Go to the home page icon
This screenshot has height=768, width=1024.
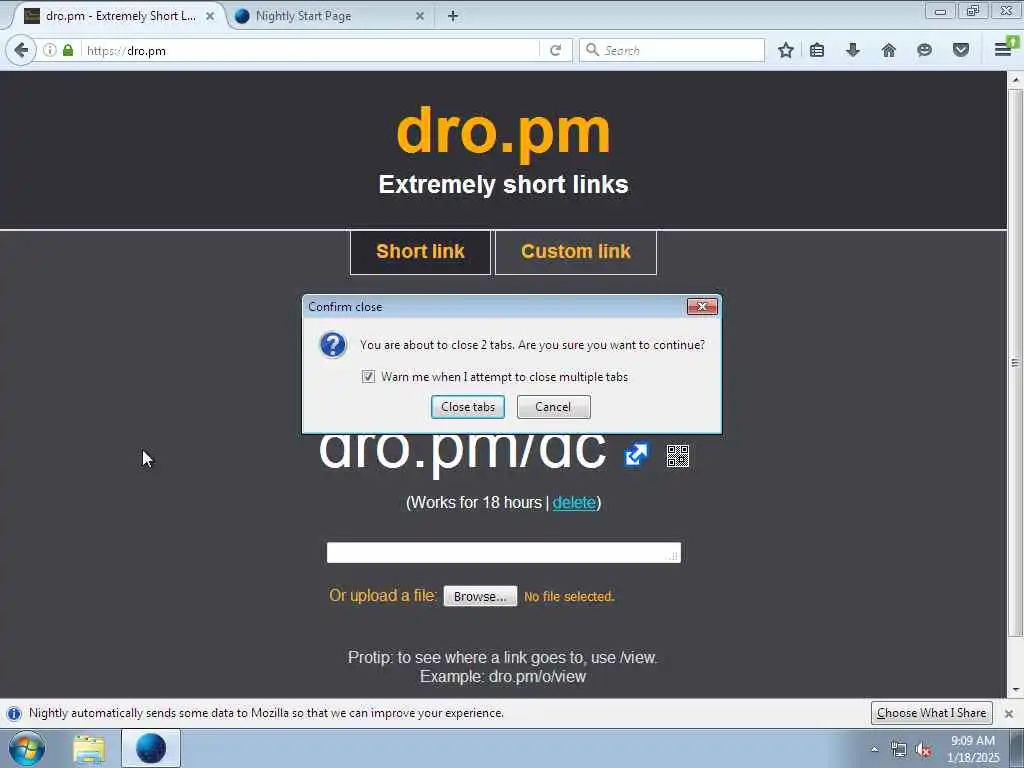(888, 50)
